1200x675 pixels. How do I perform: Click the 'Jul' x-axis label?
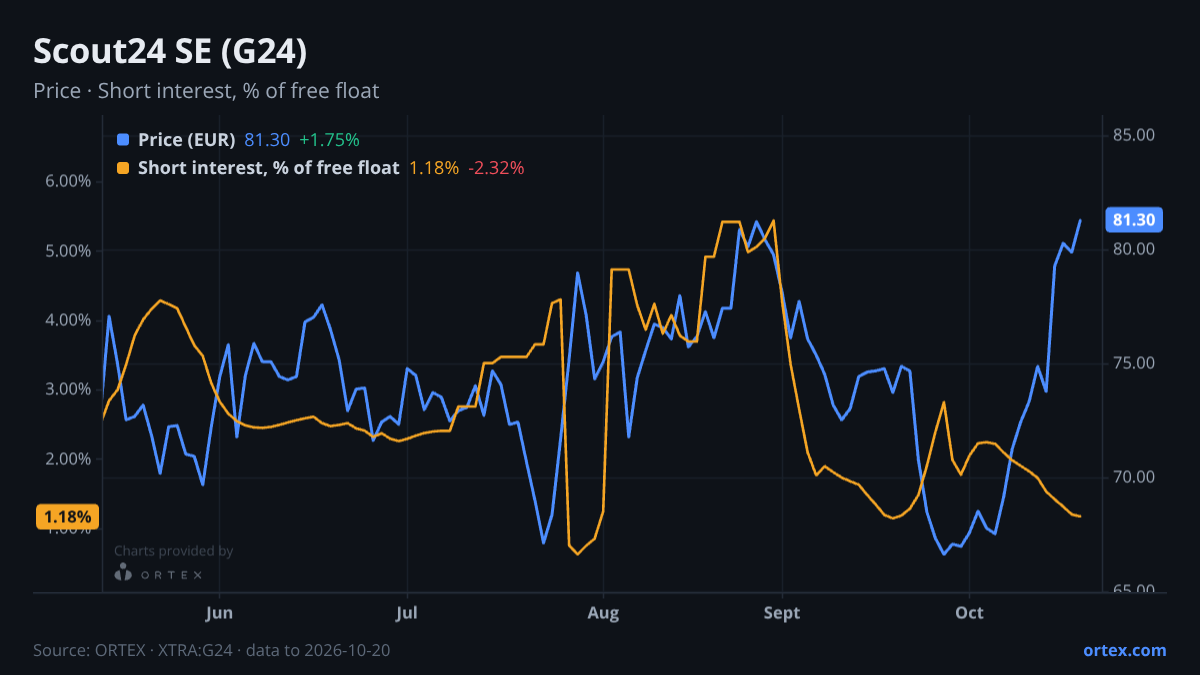click(406, 613)
